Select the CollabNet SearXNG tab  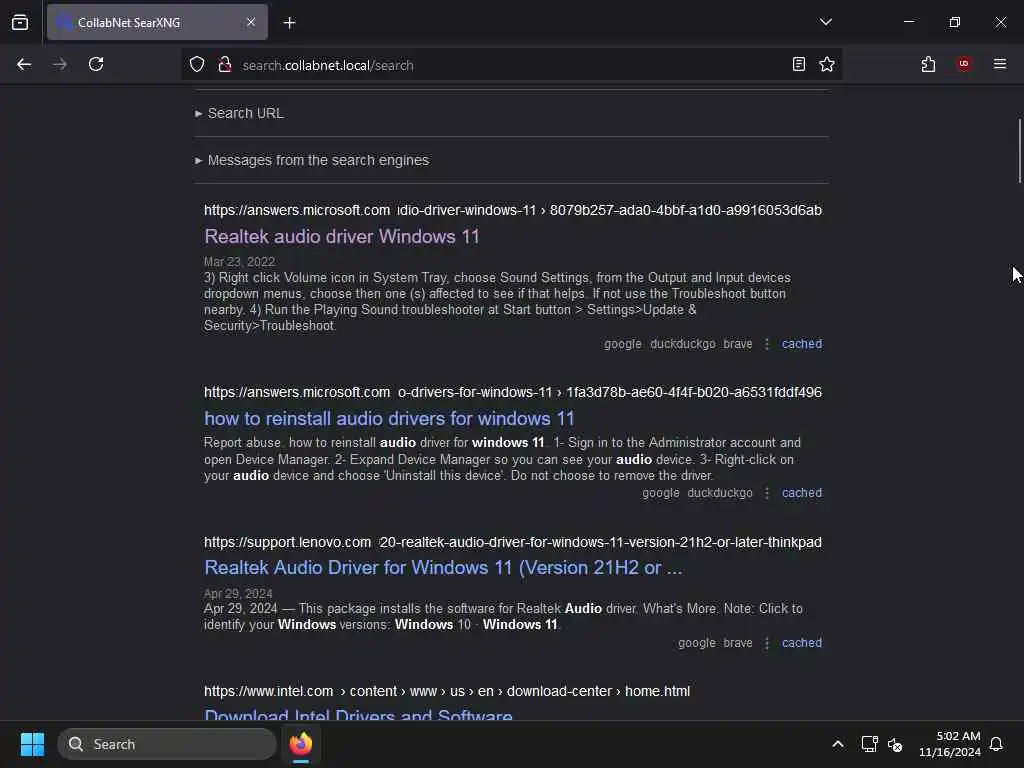[157, 22]
